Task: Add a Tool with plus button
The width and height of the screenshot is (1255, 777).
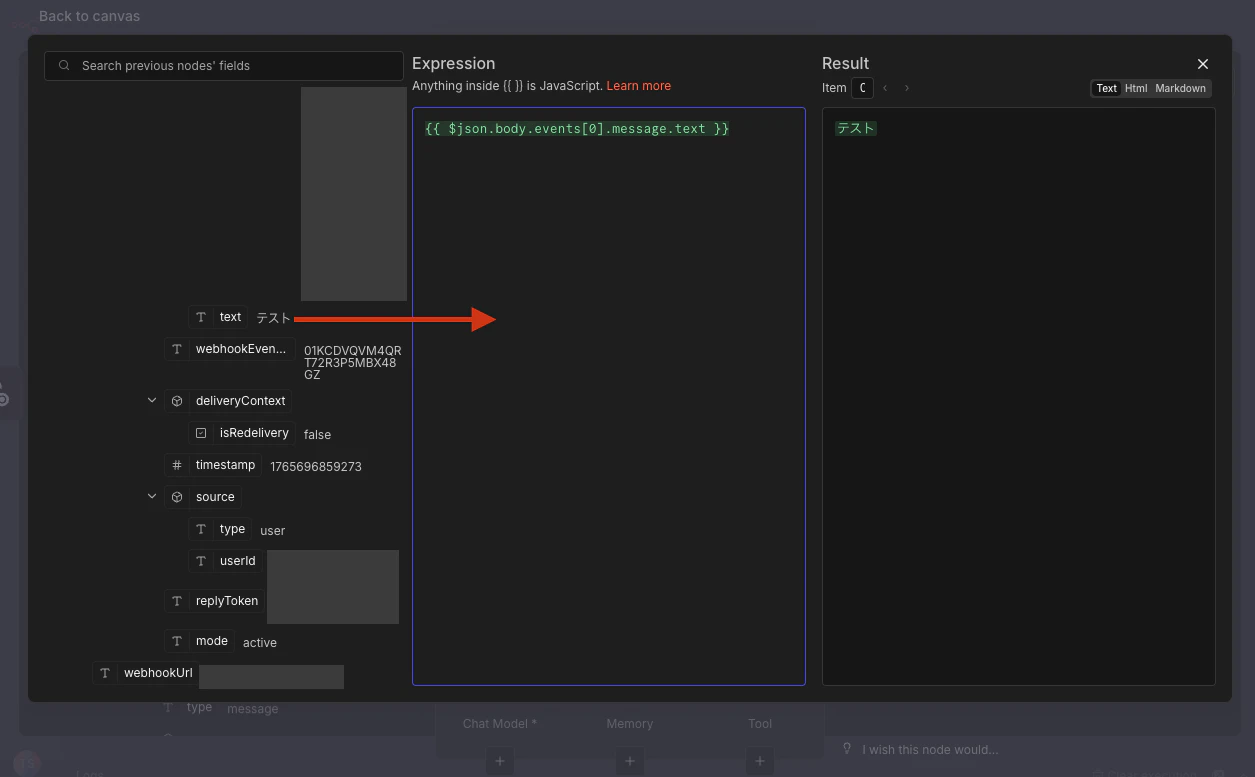Action: (x=760, y=762)
